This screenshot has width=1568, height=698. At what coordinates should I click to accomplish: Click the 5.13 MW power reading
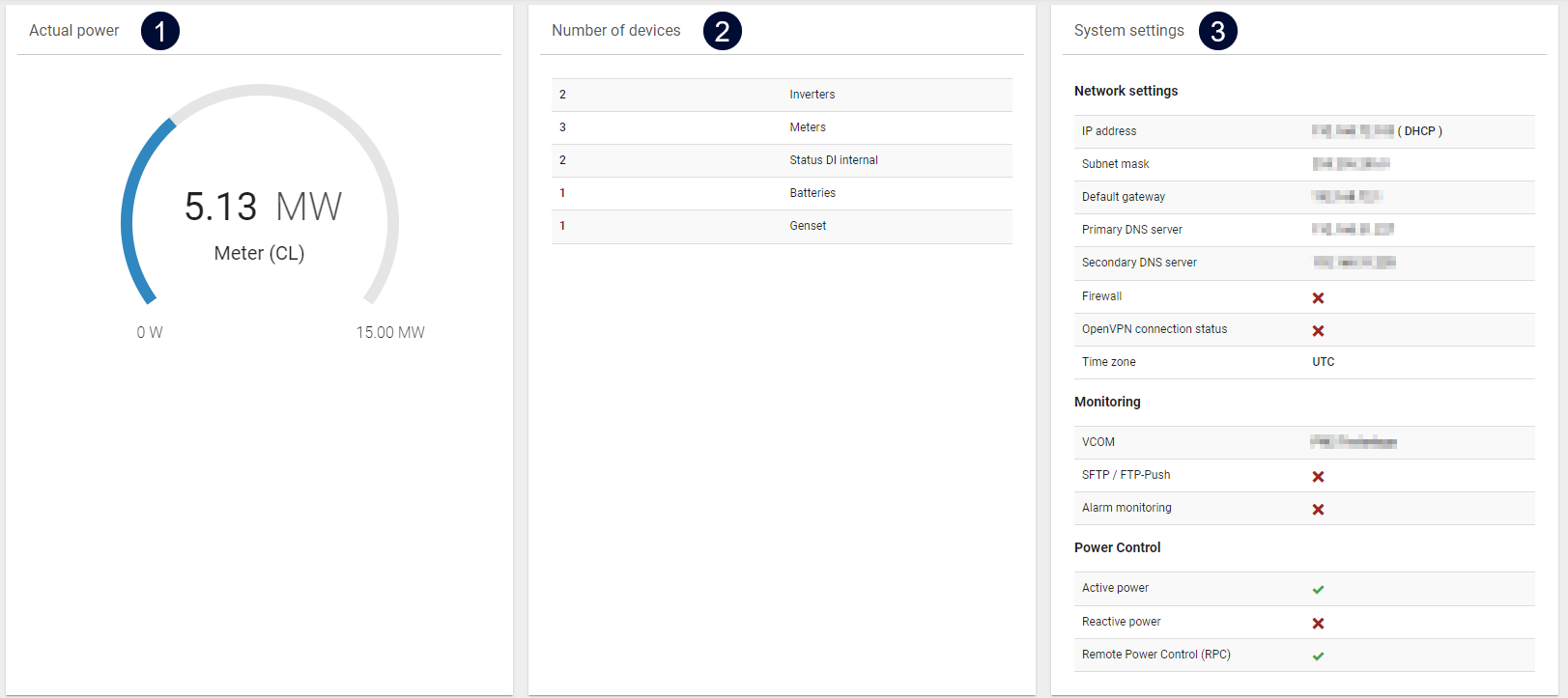pyautogui.click(x=263, y=207)
